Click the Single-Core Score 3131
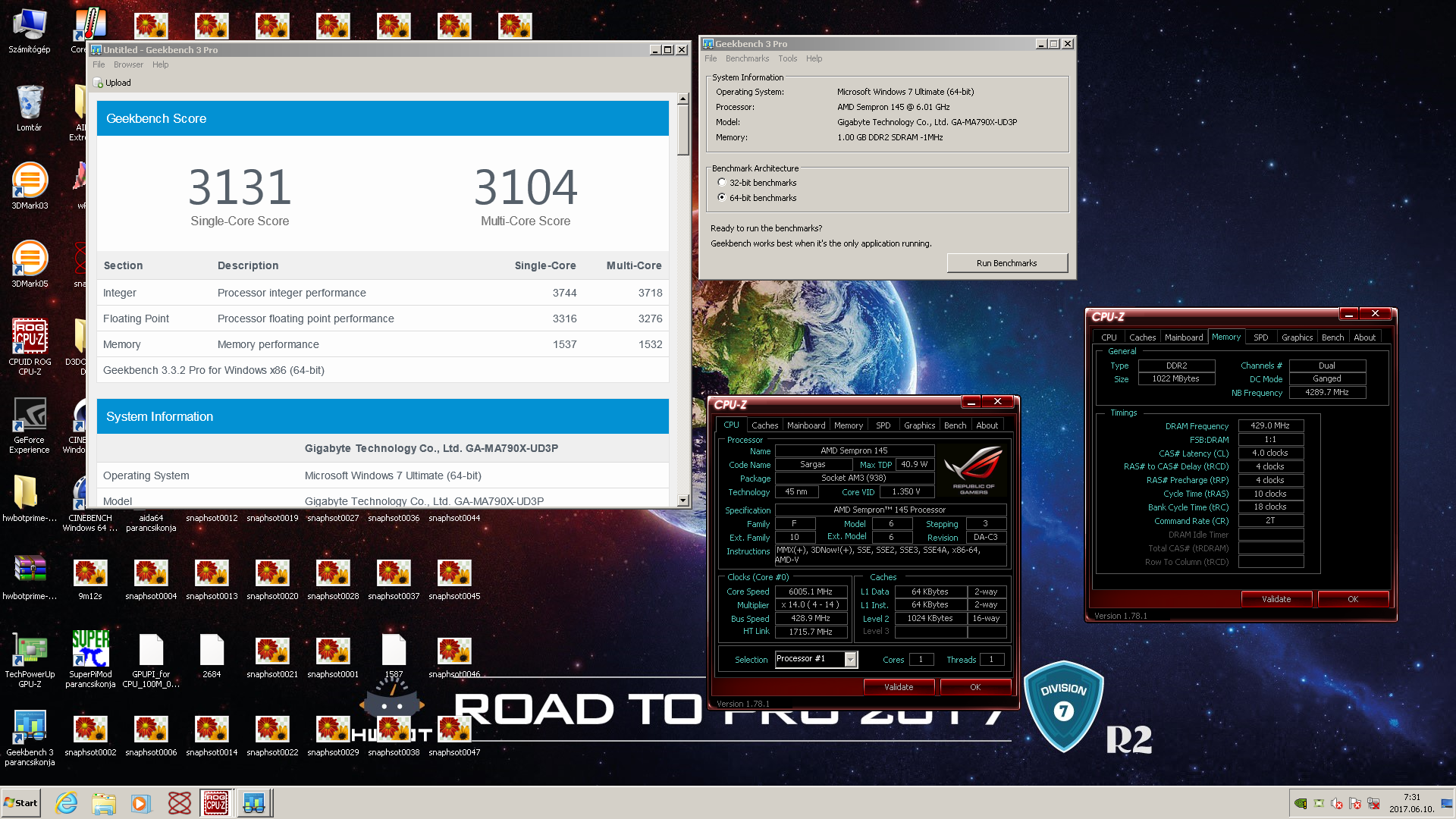 [240, 187]
